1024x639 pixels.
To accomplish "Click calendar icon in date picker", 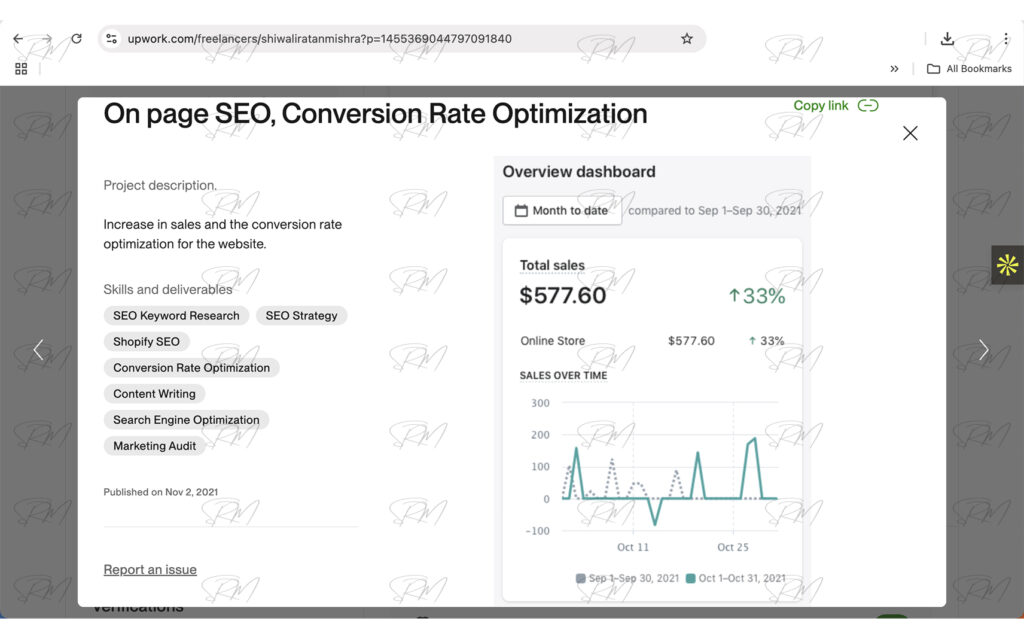I will pos(521,210).
